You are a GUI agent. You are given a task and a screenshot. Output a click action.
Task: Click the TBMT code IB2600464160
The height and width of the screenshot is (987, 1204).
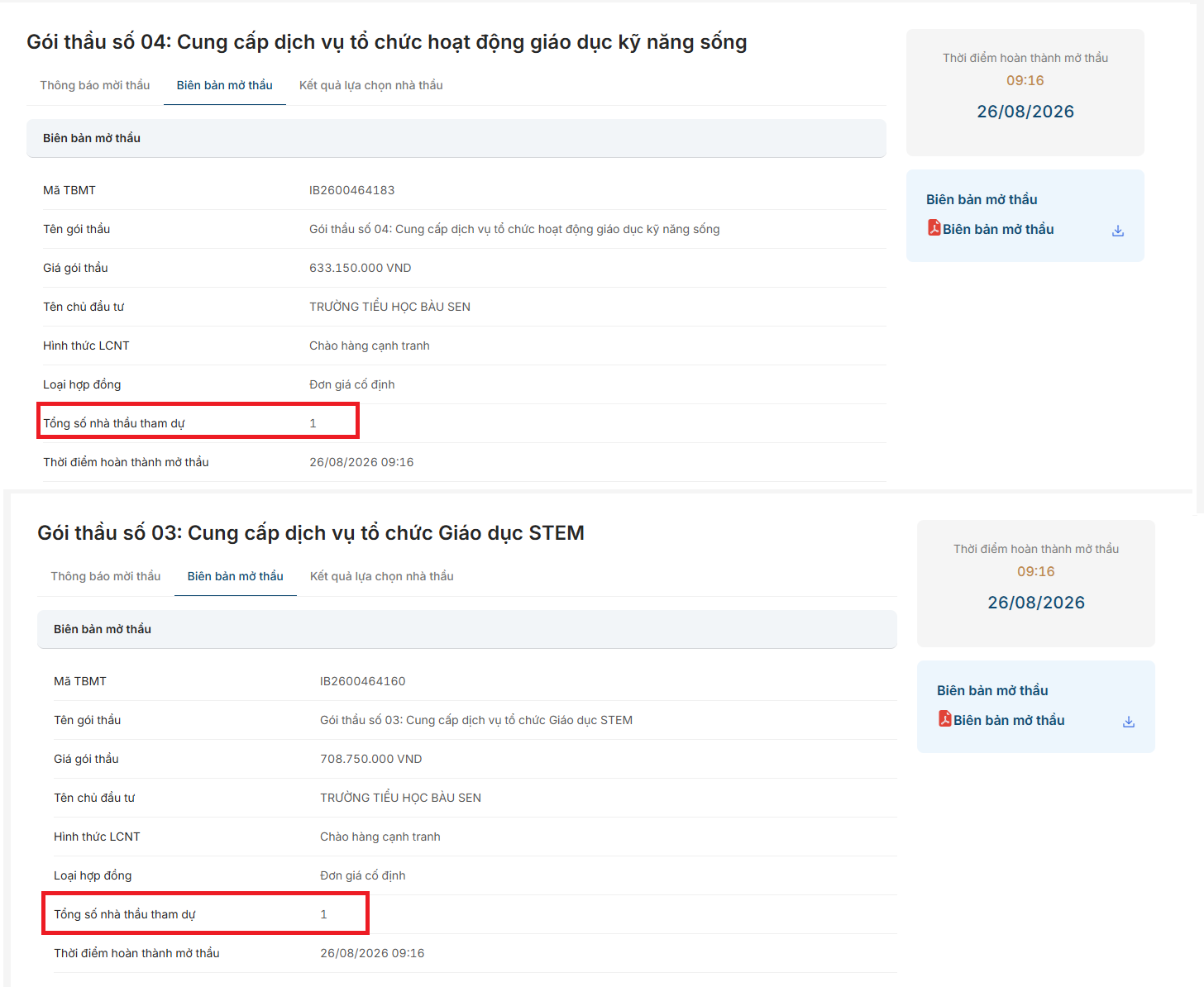click(363, 681)
